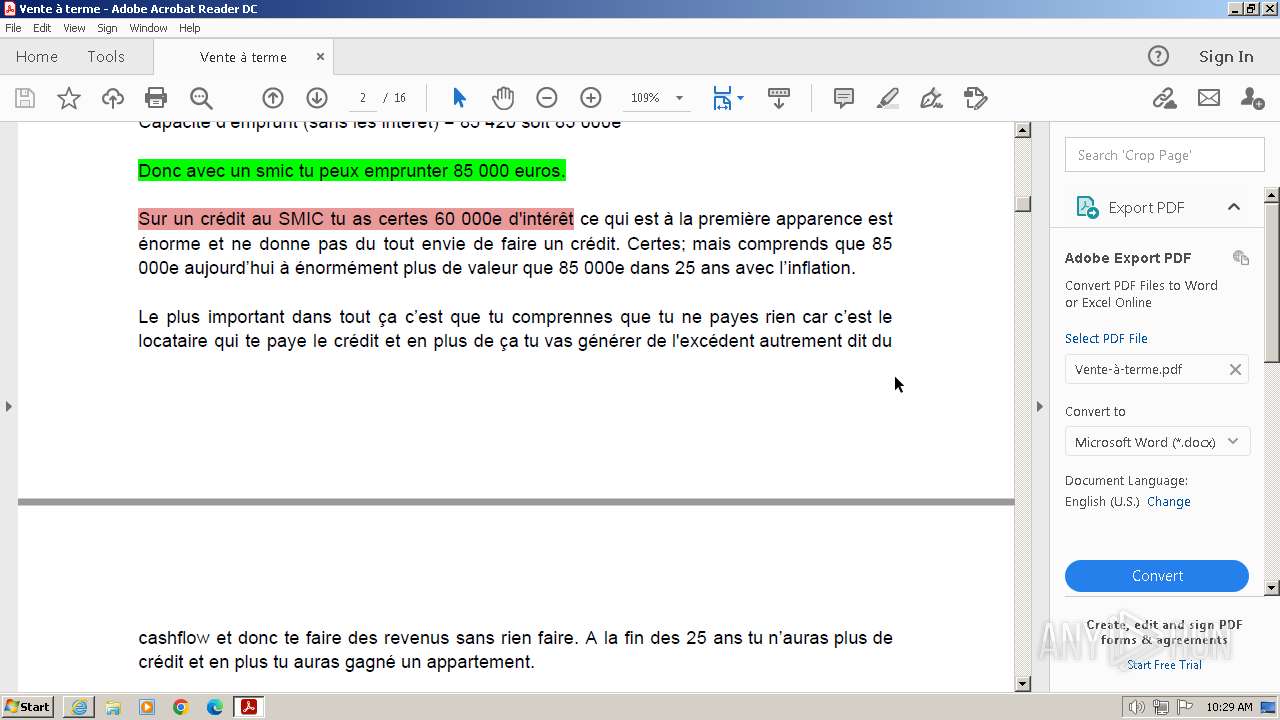Select the Vente à terme document tab
The width and height of the screenshot is (1280, 720).
pyautogui.click(x=243, y=57)
